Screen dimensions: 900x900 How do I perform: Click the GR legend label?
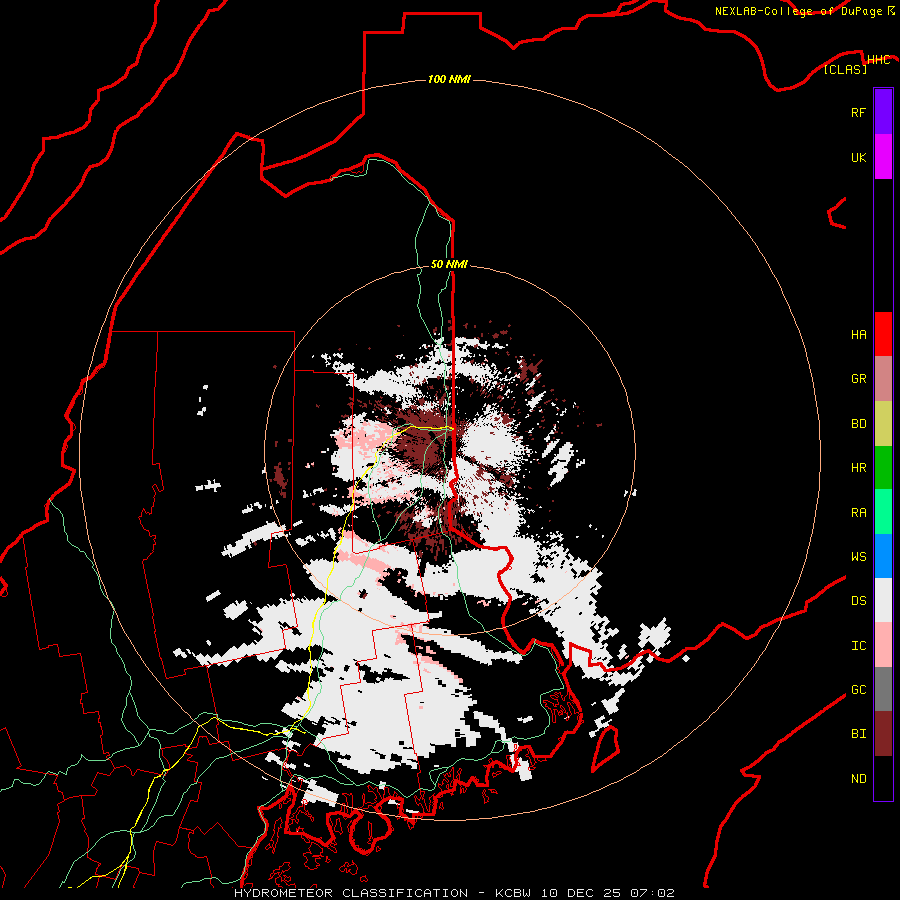point(858,379)
